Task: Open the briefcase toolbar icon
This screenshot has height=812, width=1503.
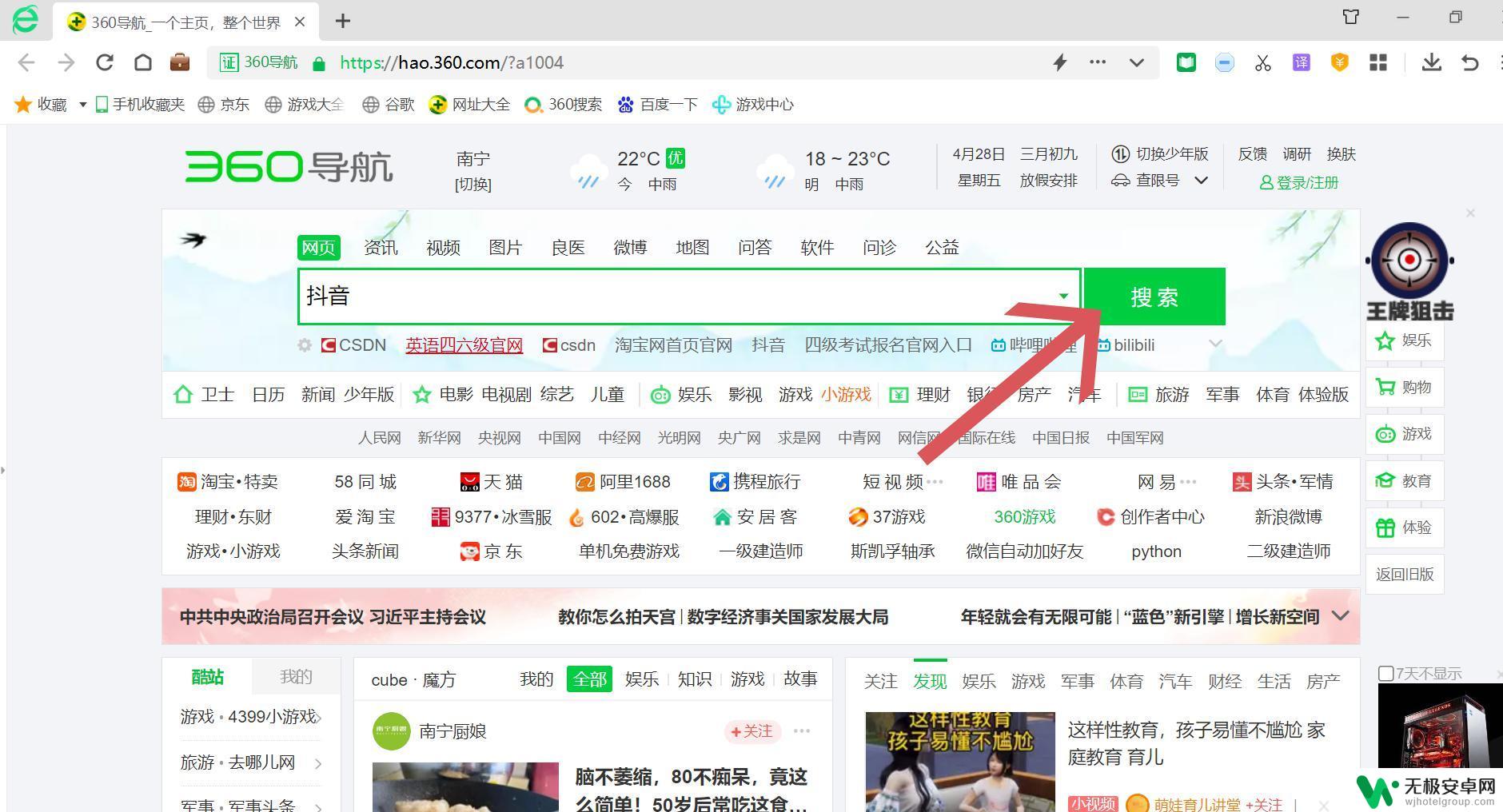Action: 180,62
